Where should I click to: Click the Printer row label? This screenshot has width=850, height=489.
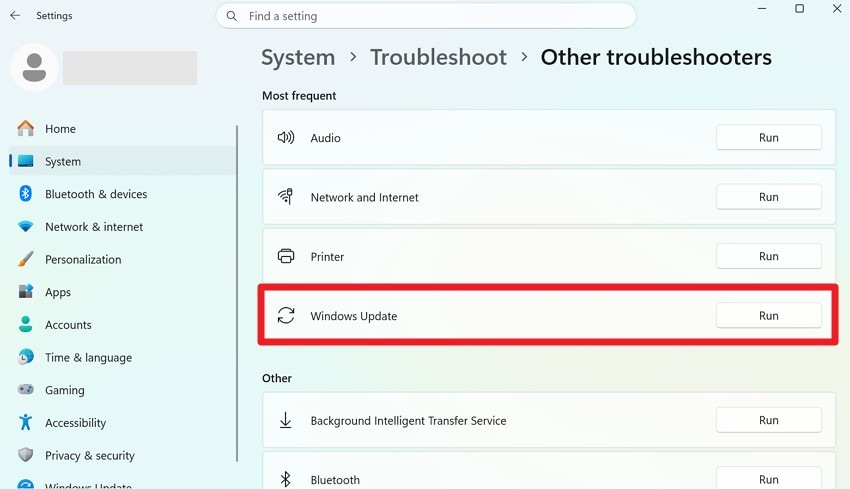point(327,256)
